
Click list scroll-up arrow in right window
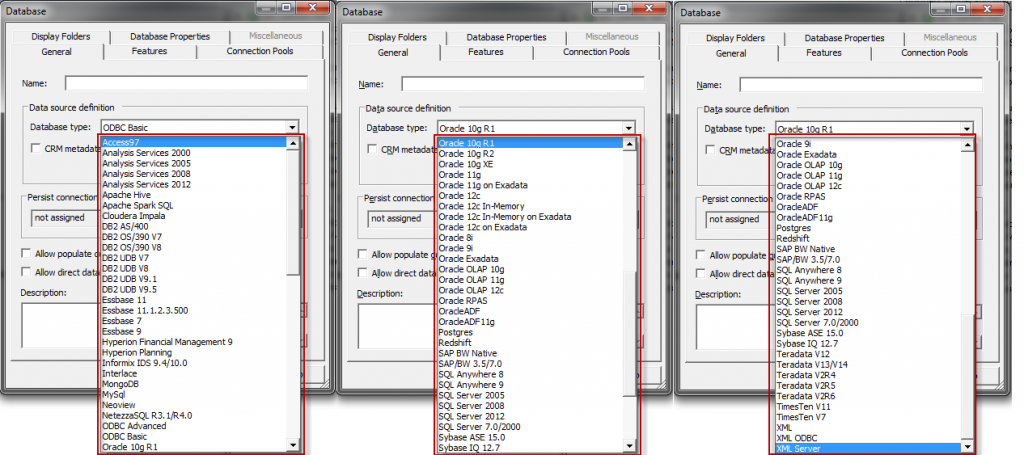tap(968, 144)
